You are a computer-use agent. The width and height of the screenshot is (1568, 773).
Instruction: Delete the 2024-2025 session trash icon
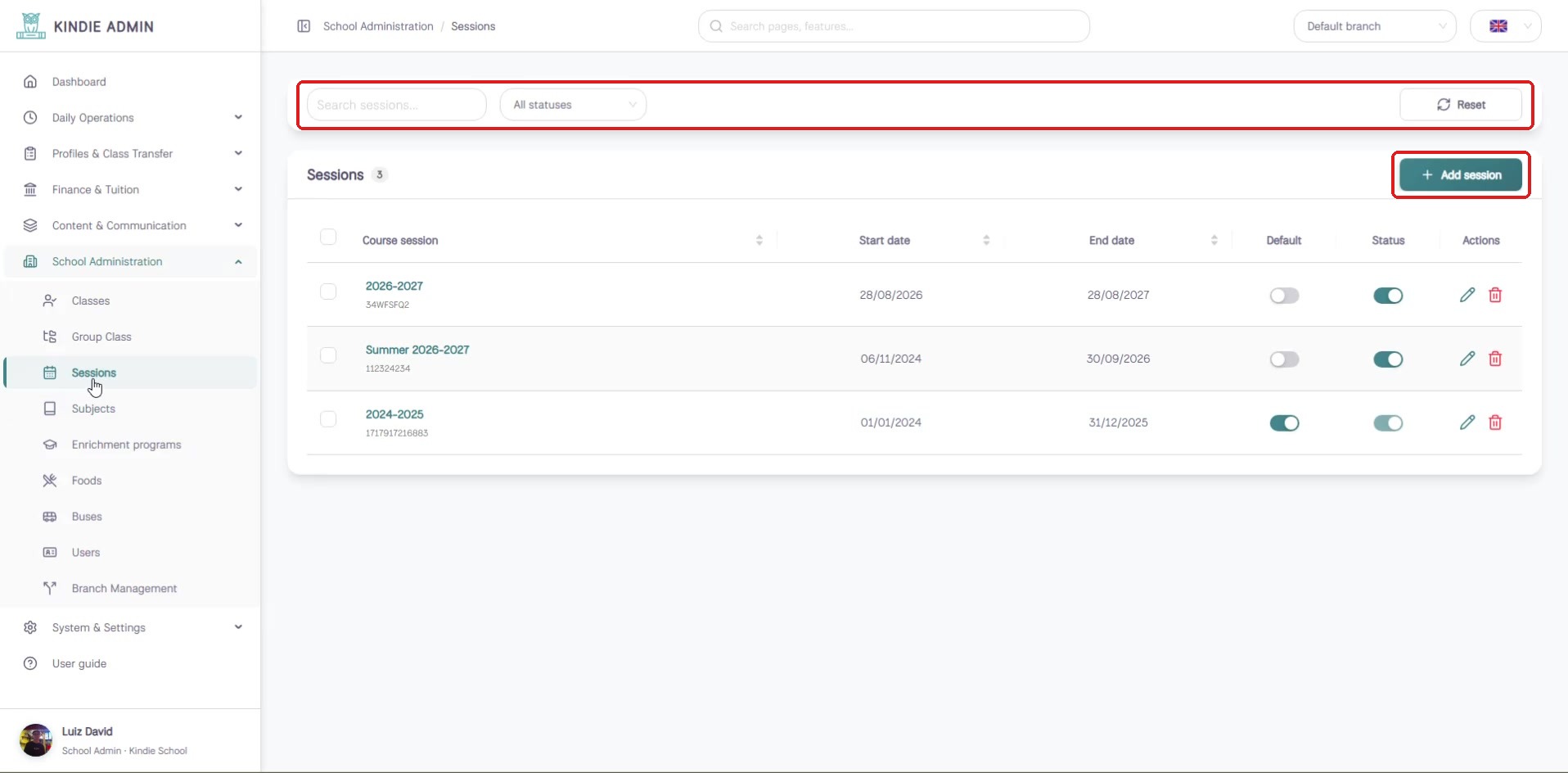1495,423
